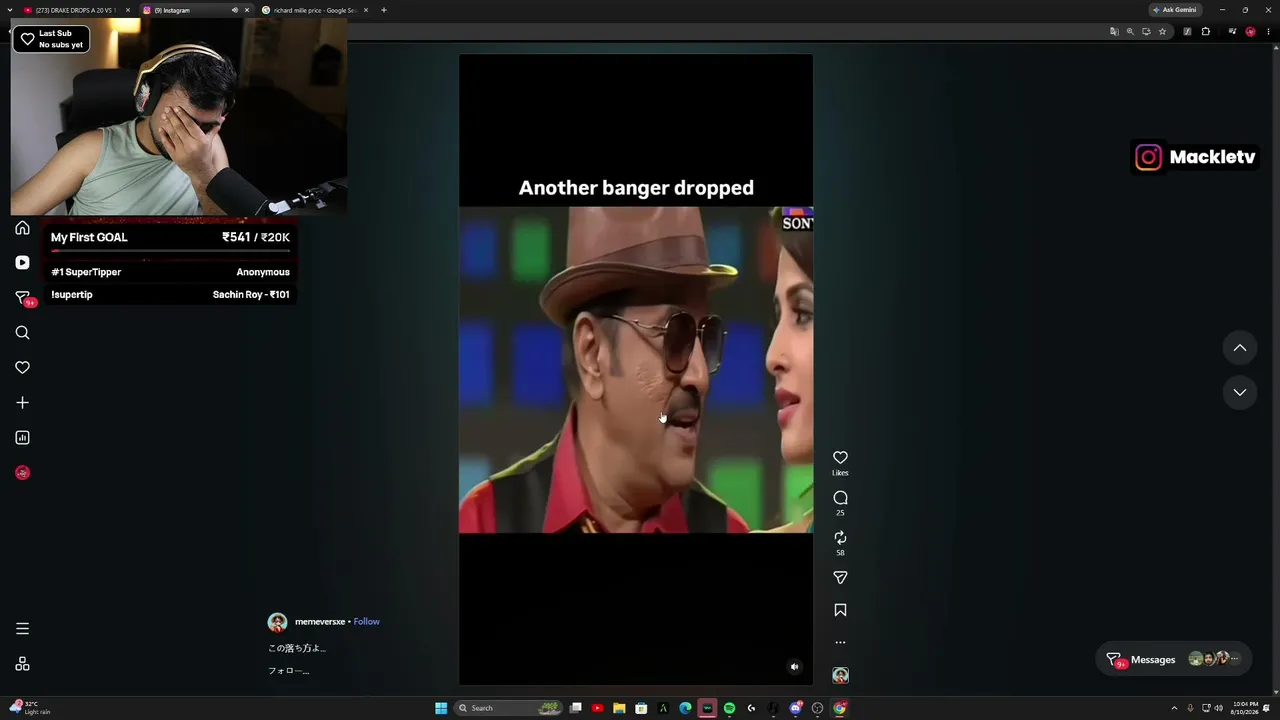Close the richard mille price tab
The image size is (1280, 720).
click(x=366, y=10)
